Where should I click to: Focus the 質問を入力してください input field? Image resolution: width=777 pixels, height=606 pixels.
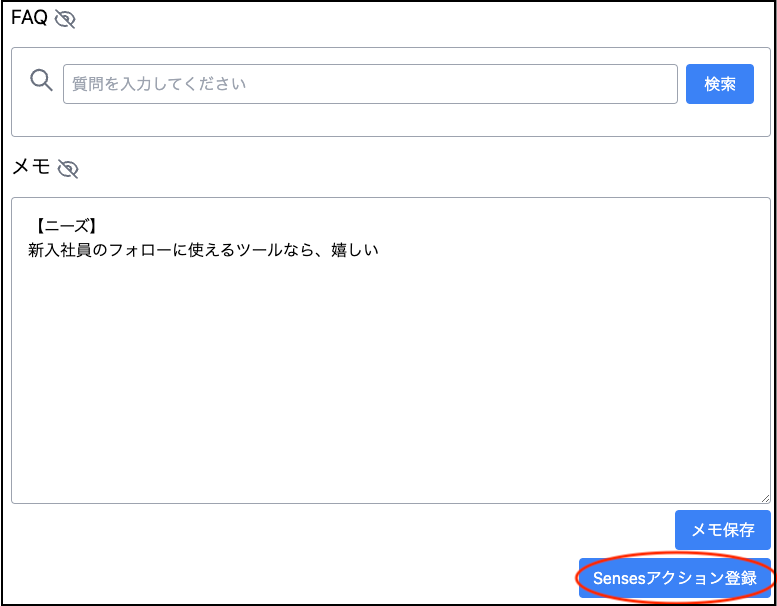pos(370,84)
